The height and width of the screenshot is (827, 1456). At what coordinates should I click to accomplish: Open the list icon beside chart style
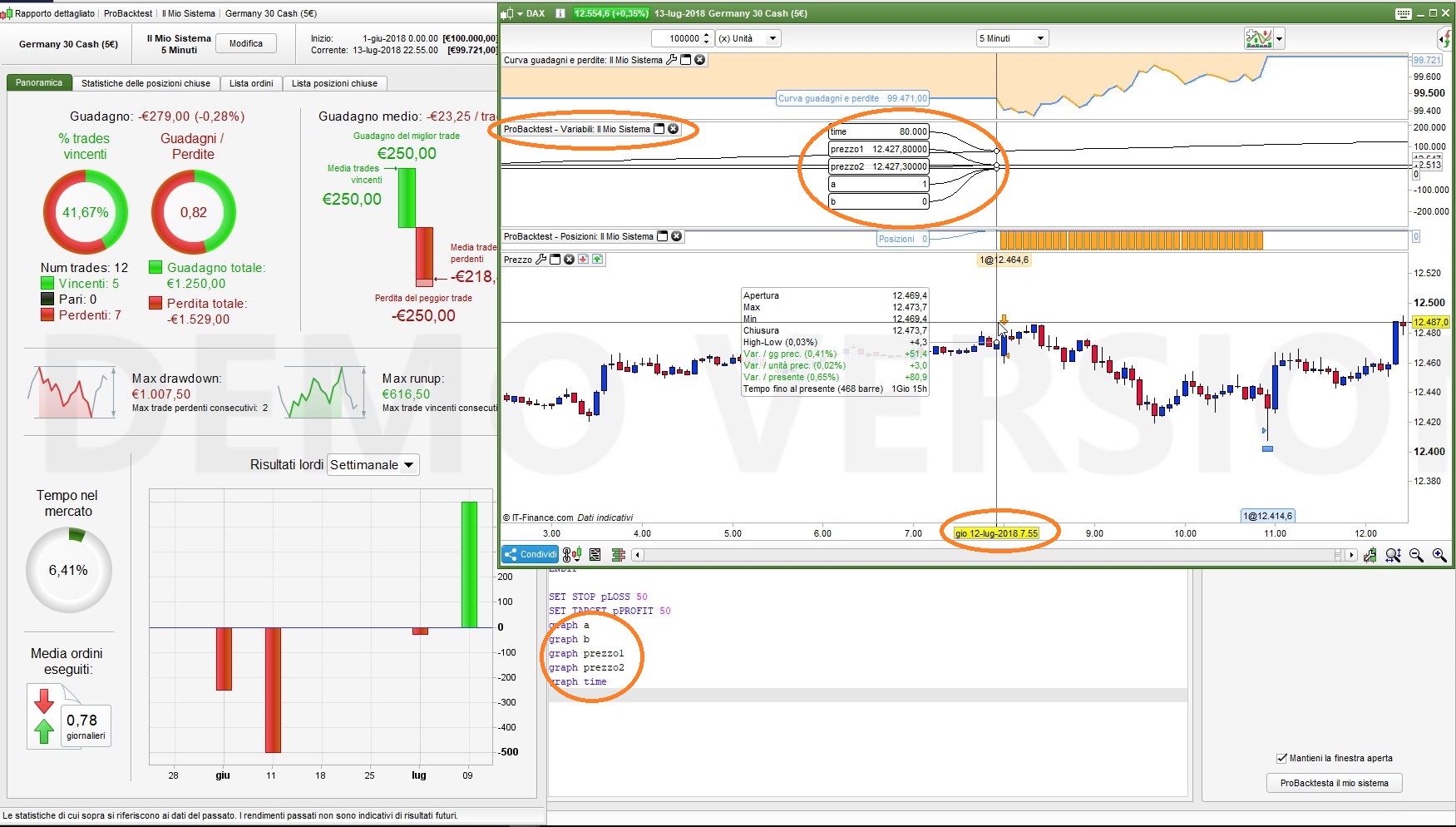coord(595,555)
